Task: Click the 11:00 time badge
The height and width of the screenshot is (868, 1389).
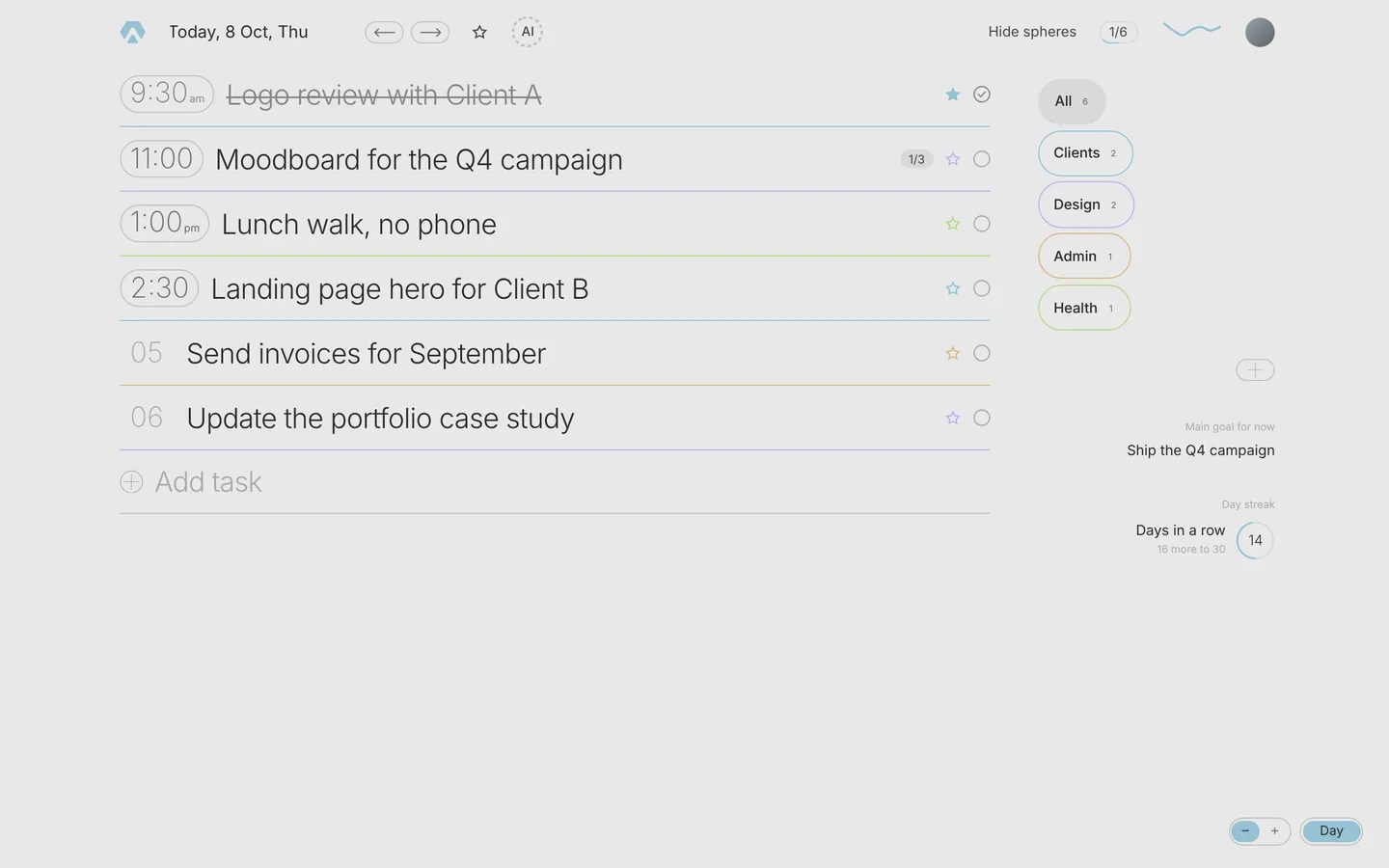Action: click(x=161, y=158)
